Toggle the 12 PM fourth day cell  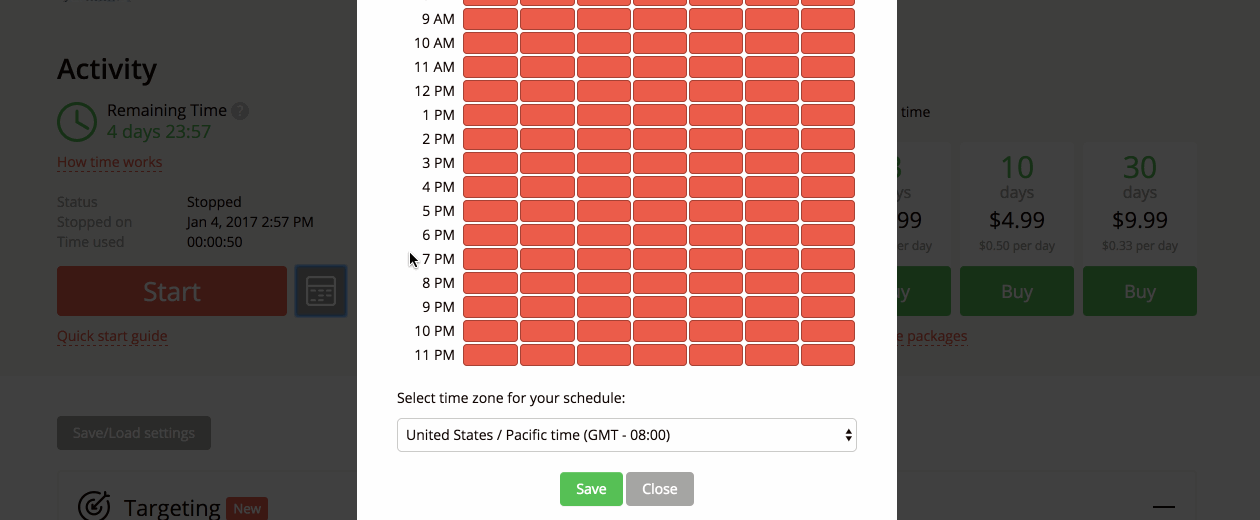pos(659,91)
